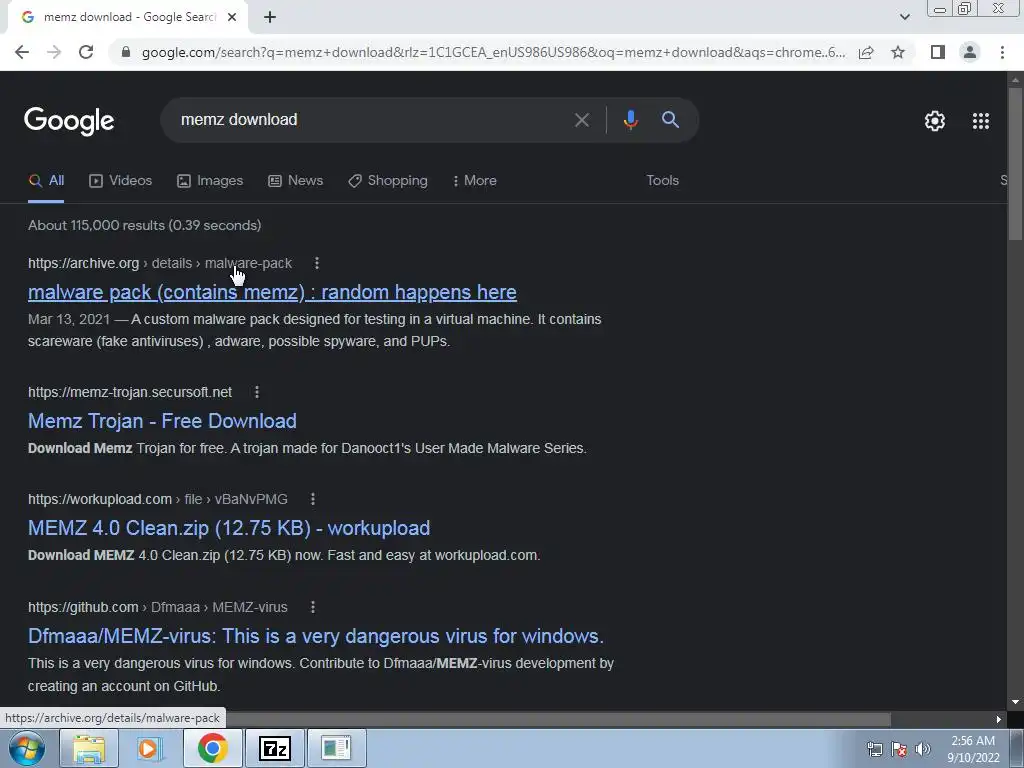Click the workupload.com breadcrumb URL
This screenshot has height=768, width=1024.
coord(157,499)
